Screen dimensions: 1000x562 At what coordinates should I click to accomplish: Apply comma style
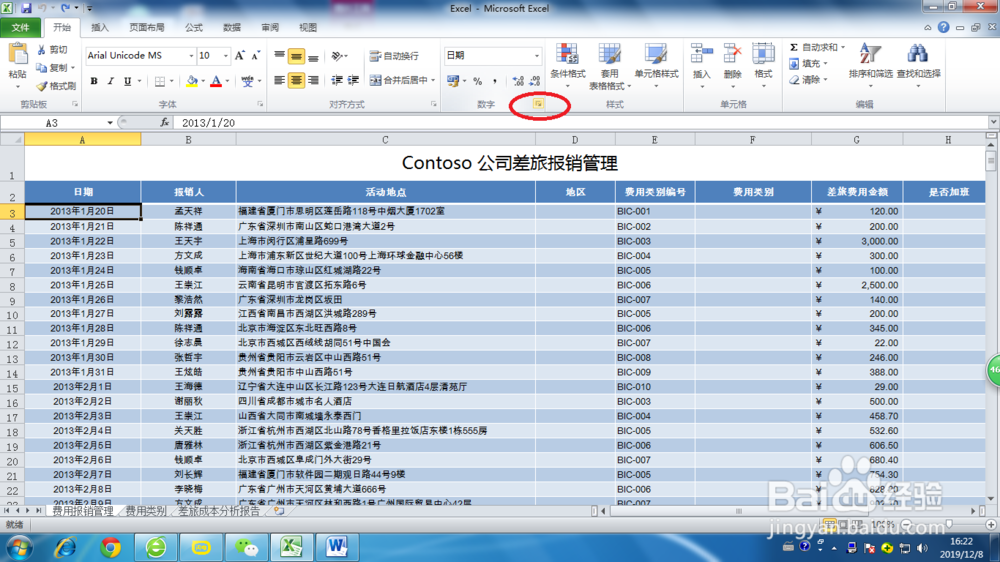(x=495, y=81)
